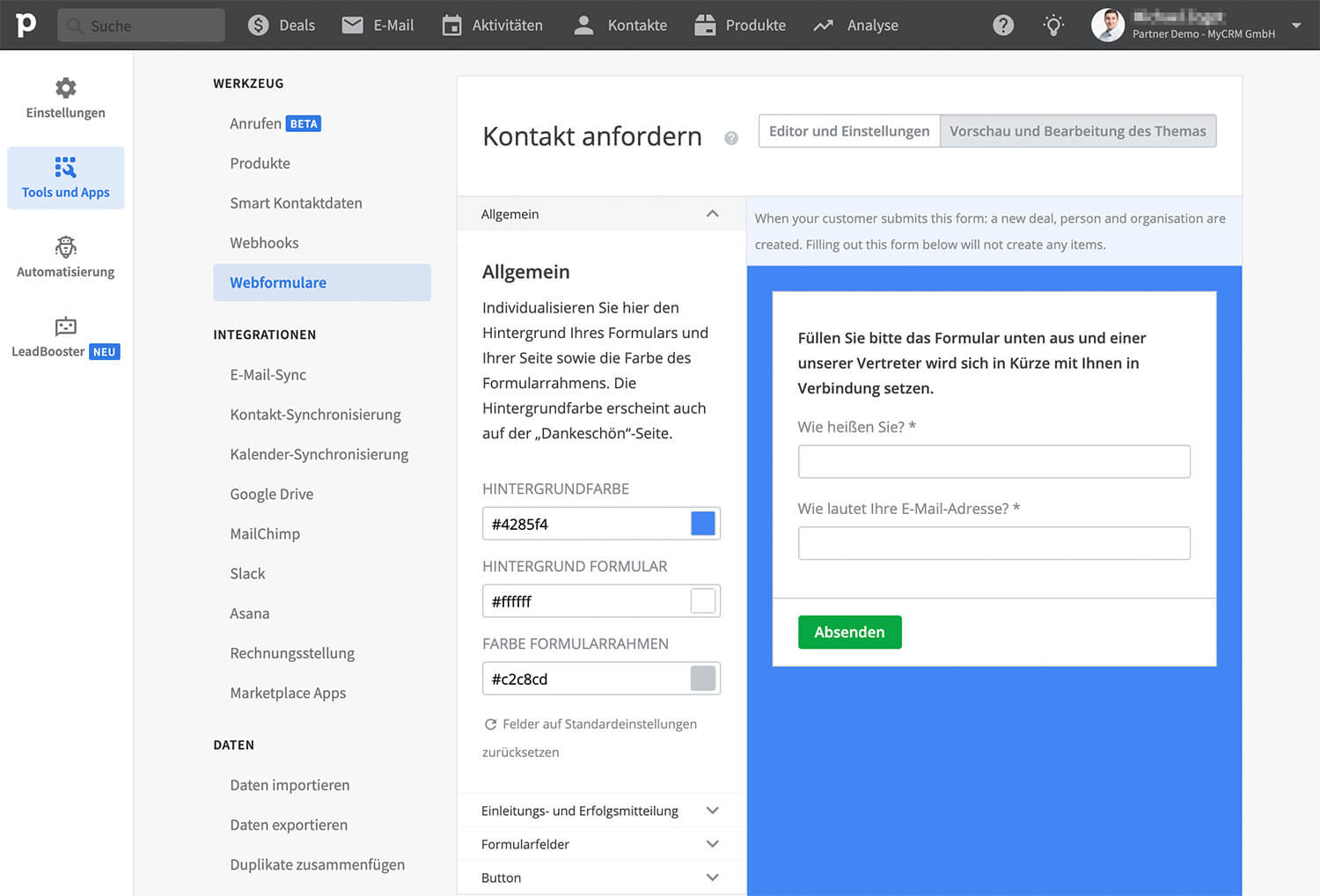
Task: Open the user account dropdown arrow
Action: [x=1295, y=26]
